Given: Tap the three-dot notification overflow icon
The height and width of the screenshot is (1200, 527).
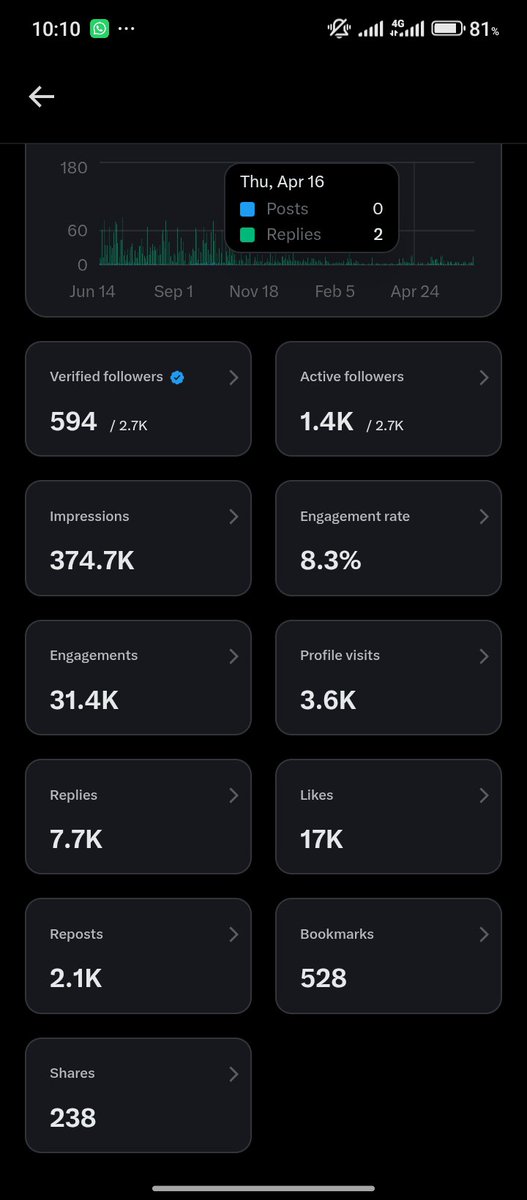Looking at the screenshot, I should [126, 29].
